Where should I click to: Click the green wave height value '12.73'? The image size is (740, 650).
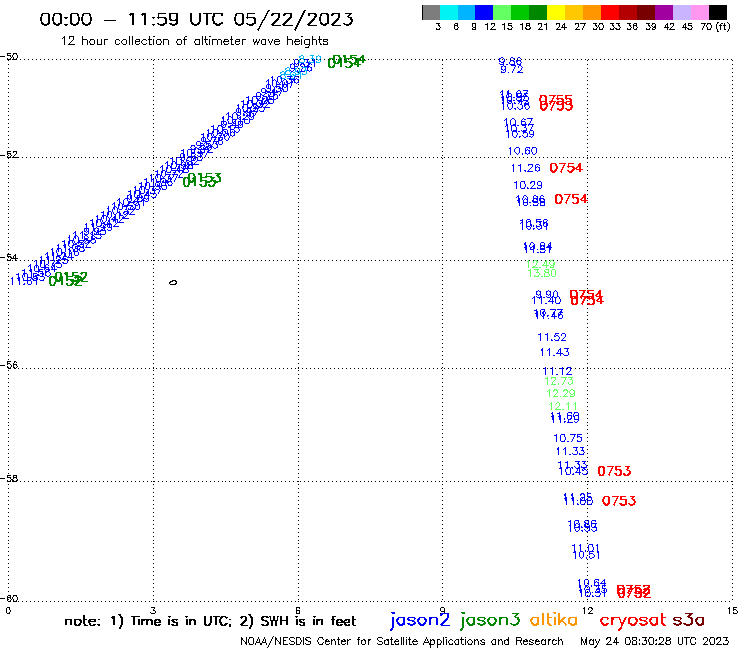pos(559,381)
